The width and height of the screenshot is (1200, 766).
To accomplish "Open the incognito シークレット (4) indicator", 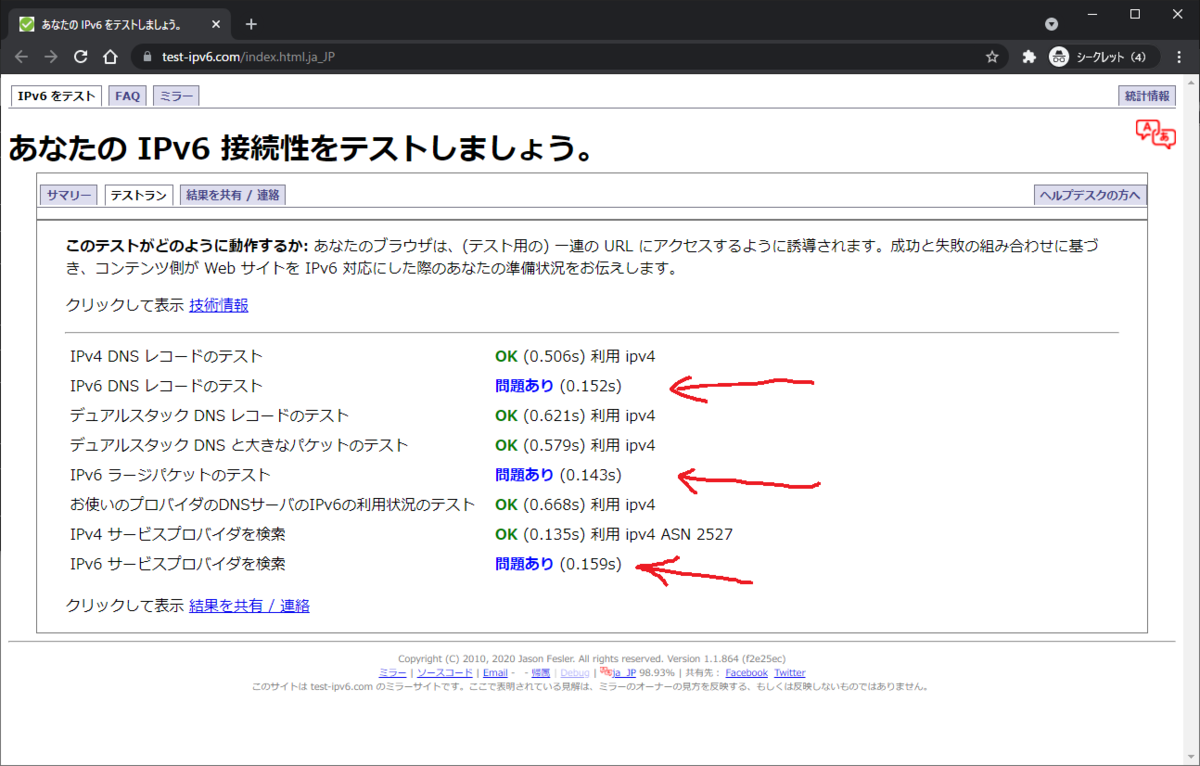I will [1103, 57].
